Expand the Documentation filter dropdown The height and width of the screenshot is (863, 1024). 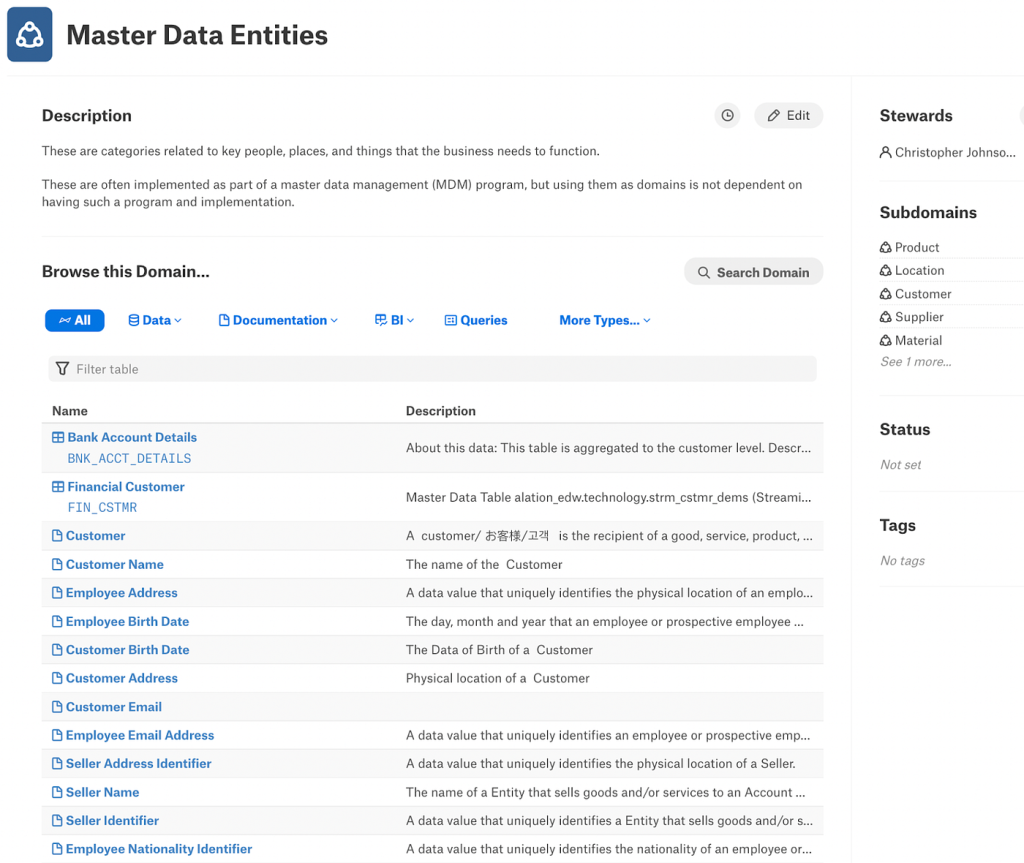click(278, 320)
